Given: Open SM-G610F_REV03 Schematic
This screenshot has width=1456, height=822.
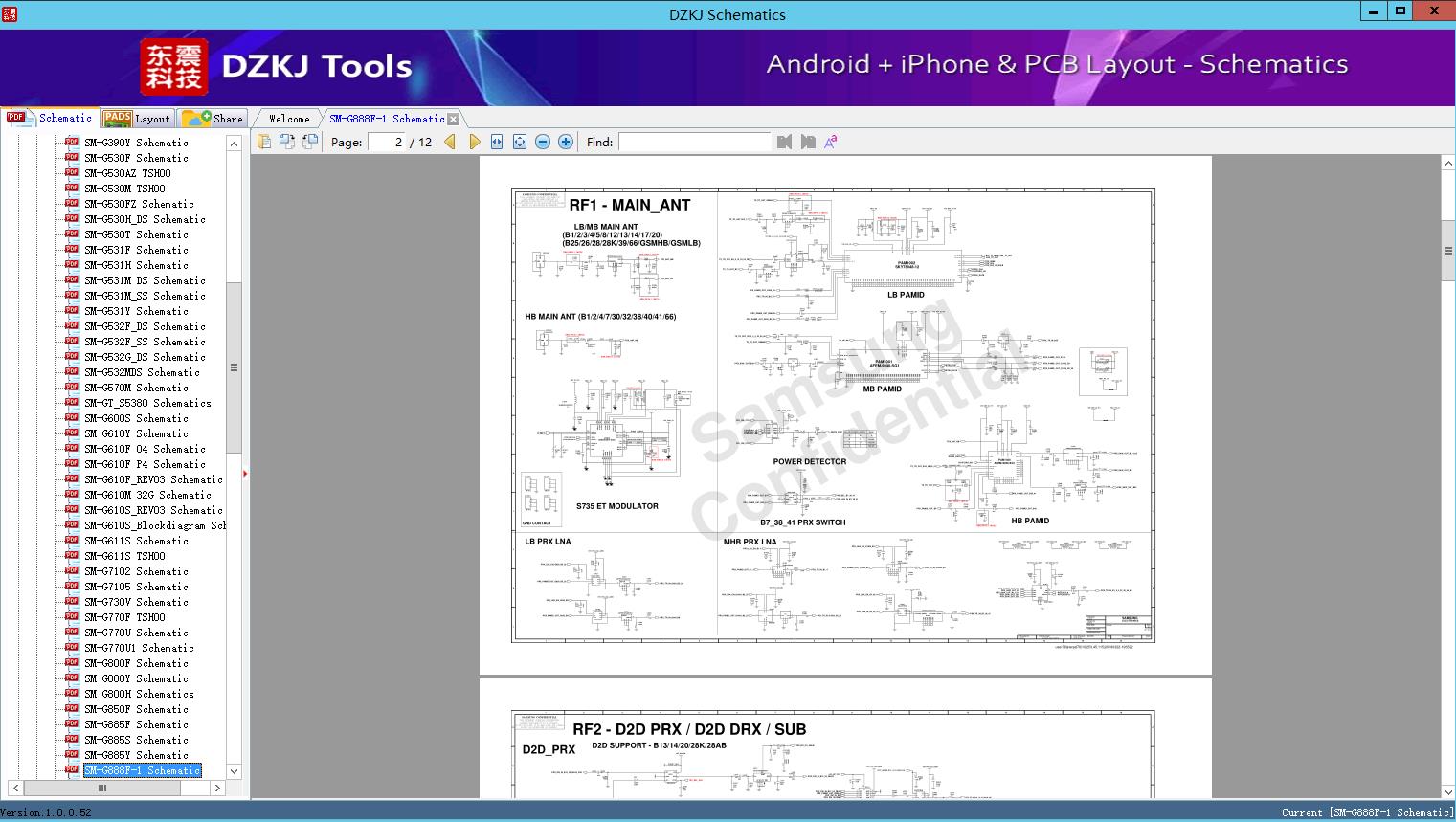Looking at the screenshot, I should pyautogui.click(x=153, y=479).
